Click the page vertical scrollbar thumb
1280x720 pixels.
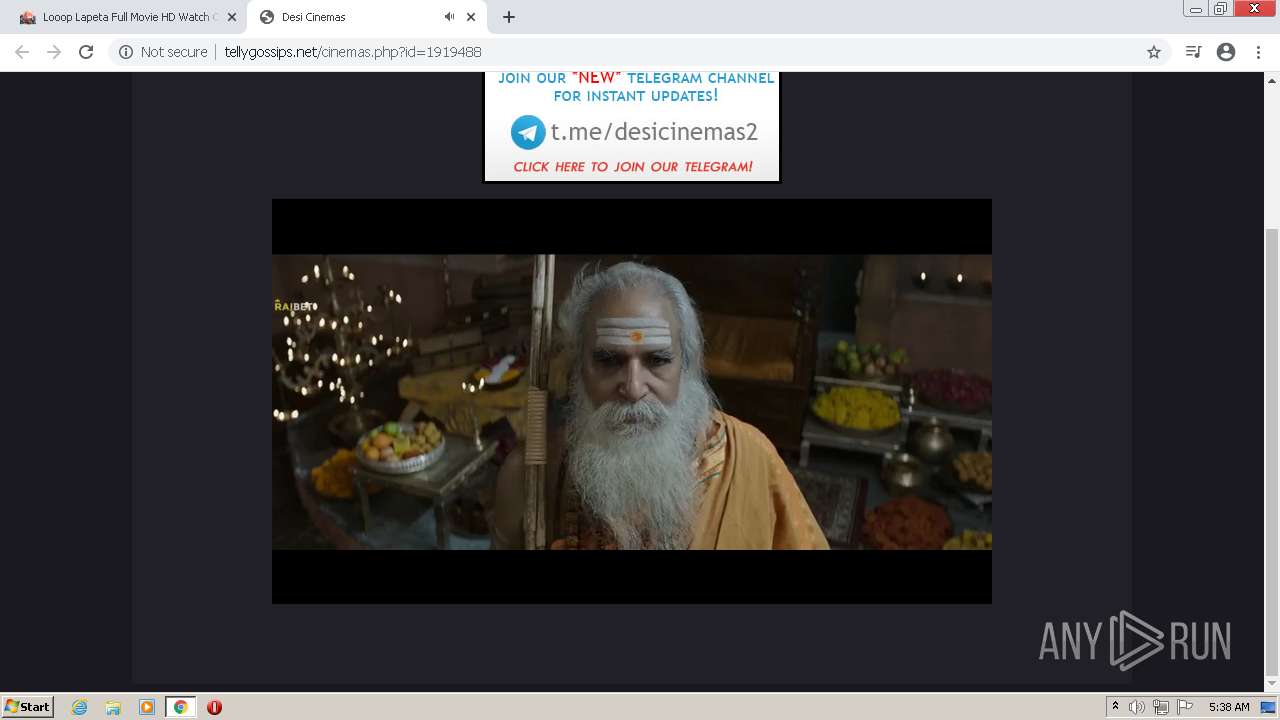click(x=1272, y=450)
